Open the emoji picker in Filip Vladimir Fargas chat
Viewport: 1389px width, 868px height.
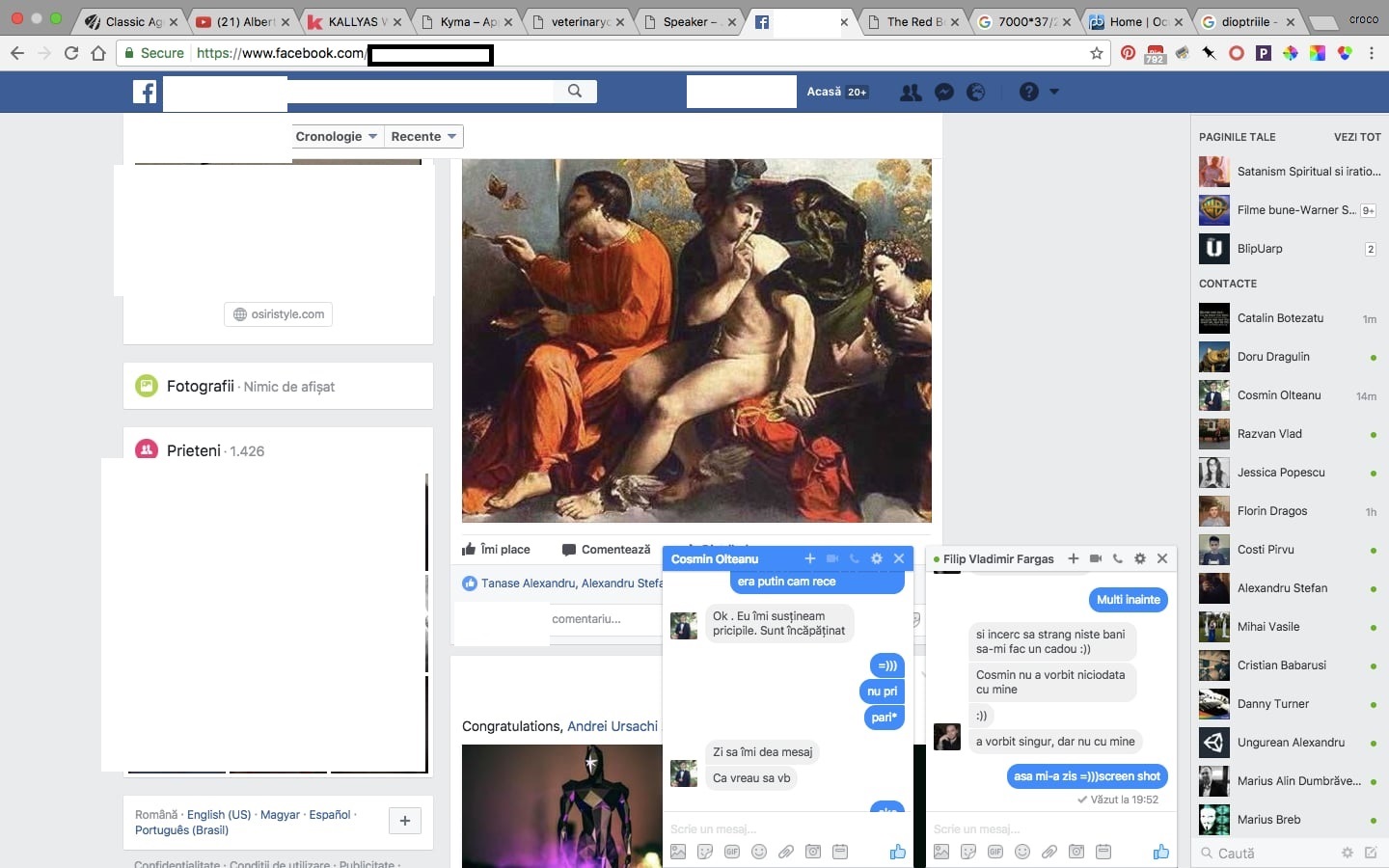pos(1022,852)
